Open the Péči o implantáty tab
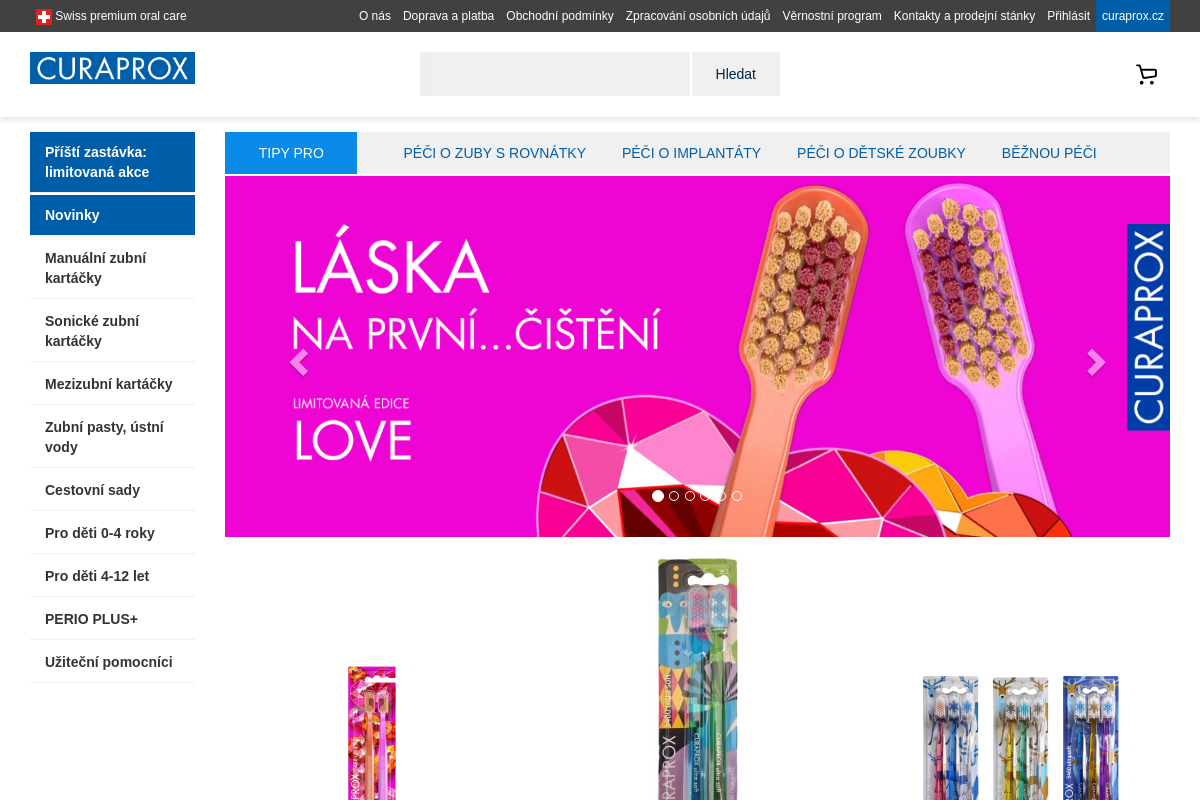 point(691,153)
